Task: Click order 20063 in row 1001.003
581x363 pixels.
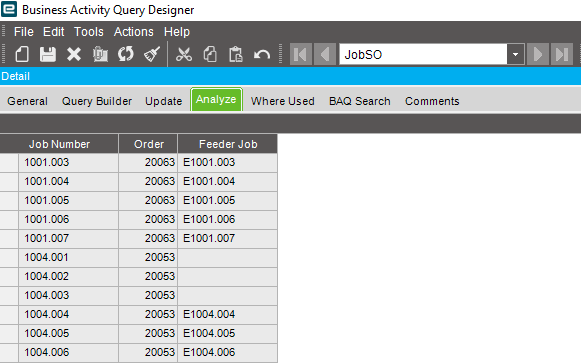Action: (x=148, y=163)
